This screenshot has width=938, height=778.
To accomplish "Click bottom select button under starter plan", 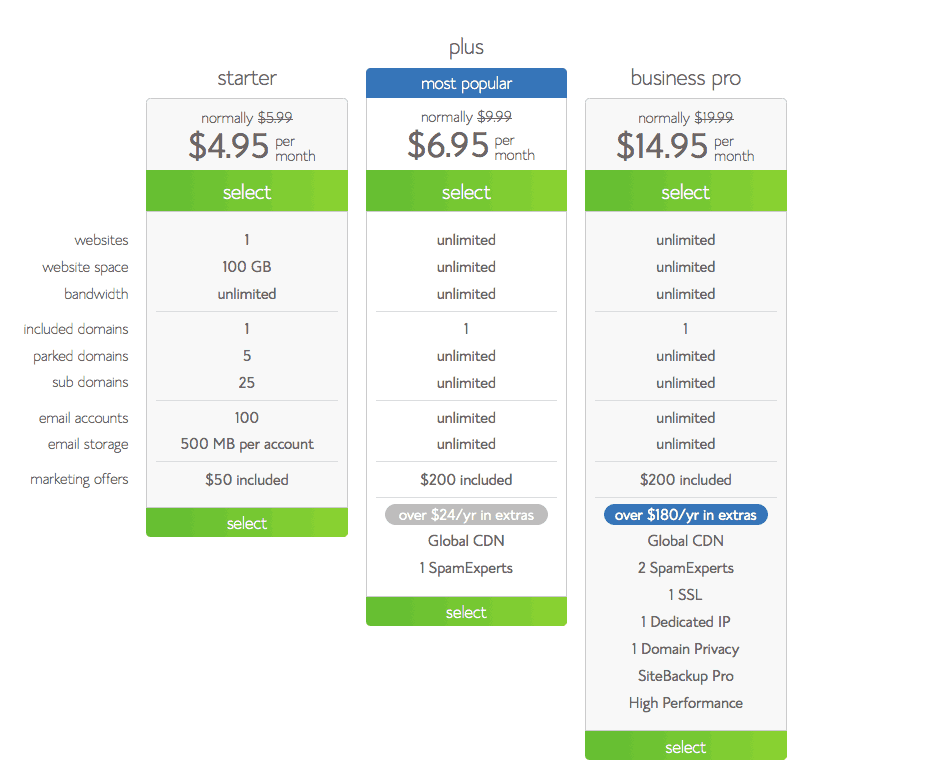I will [246, 523].
